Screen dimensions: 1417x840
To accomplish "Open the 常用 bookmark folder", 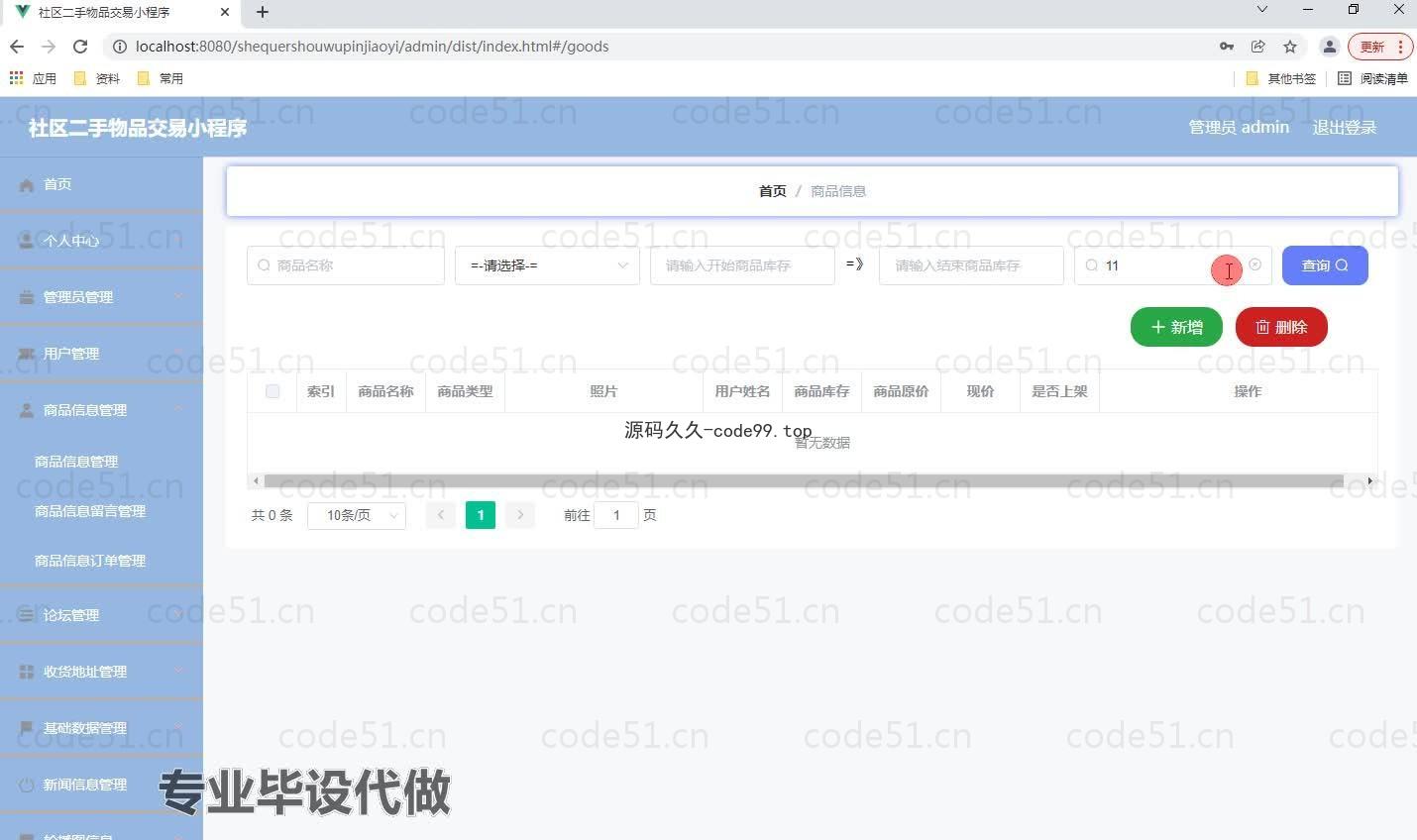I will pyautogui.click(x=161, y=78).
